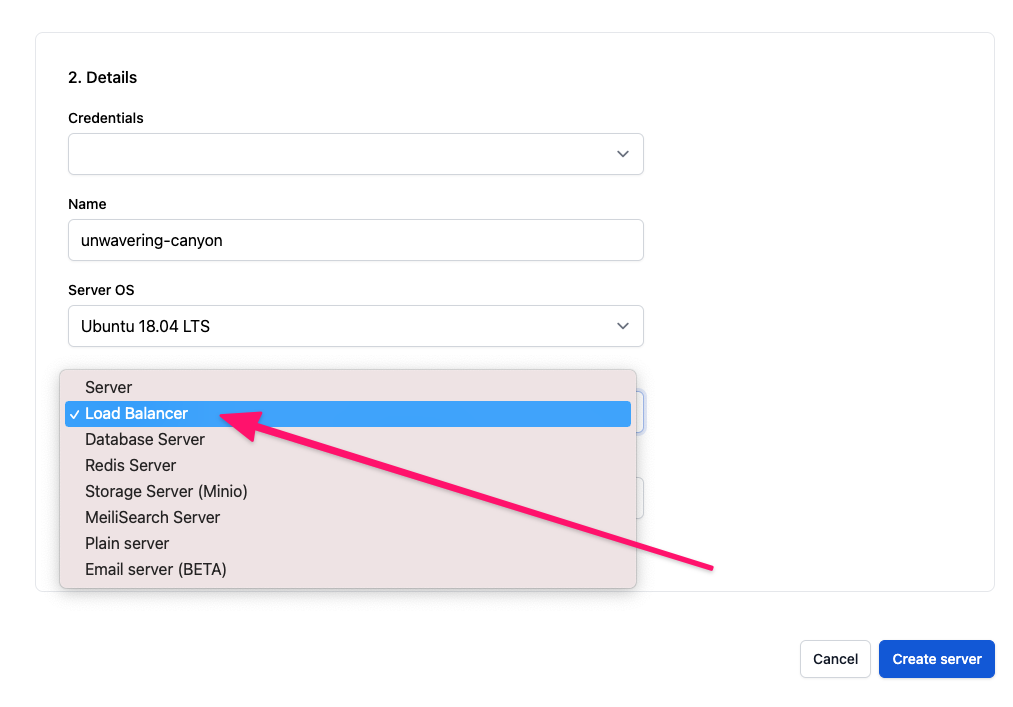Click the Server OS field label
The width and height of the screenshot is (1013, 707).
[101, 290]
